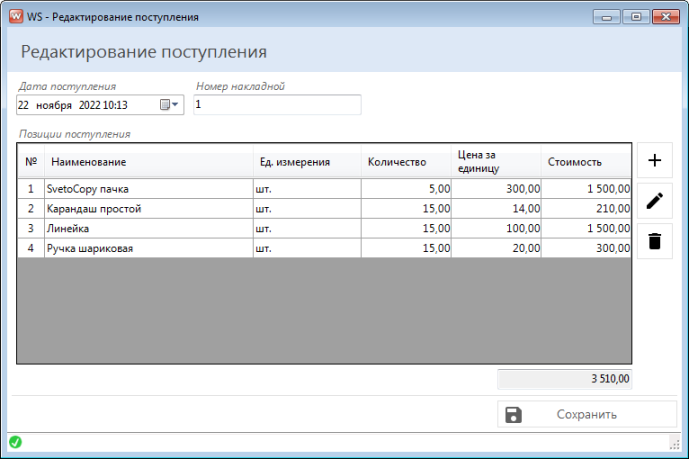Click the green status check icon

[15, 442]
